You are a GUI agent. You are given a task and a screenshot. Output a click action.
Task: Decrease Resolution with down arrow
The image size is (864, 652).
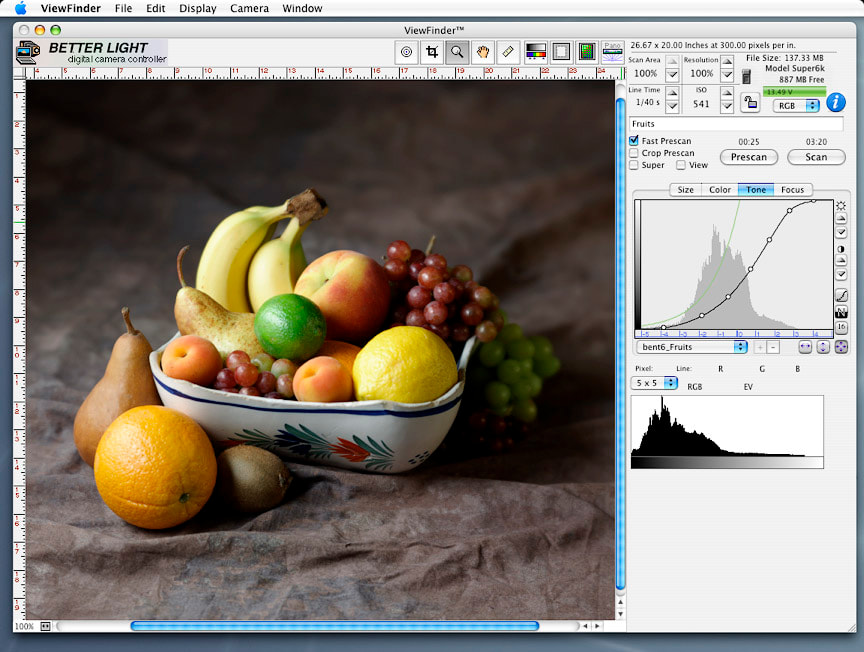tap(727, 74)
